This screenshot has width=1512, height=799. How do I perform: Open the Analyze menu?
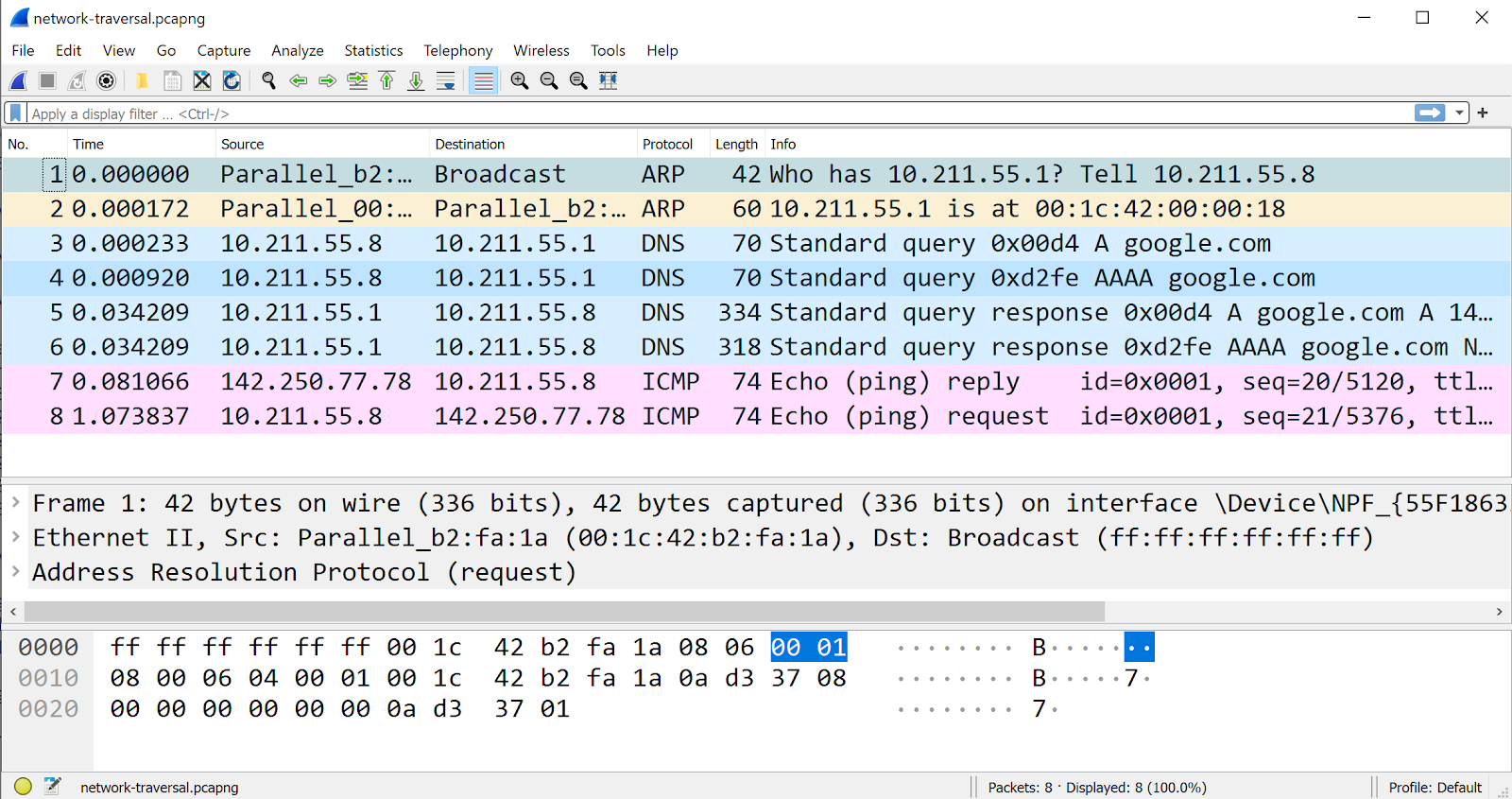click(x=298, y=50)
